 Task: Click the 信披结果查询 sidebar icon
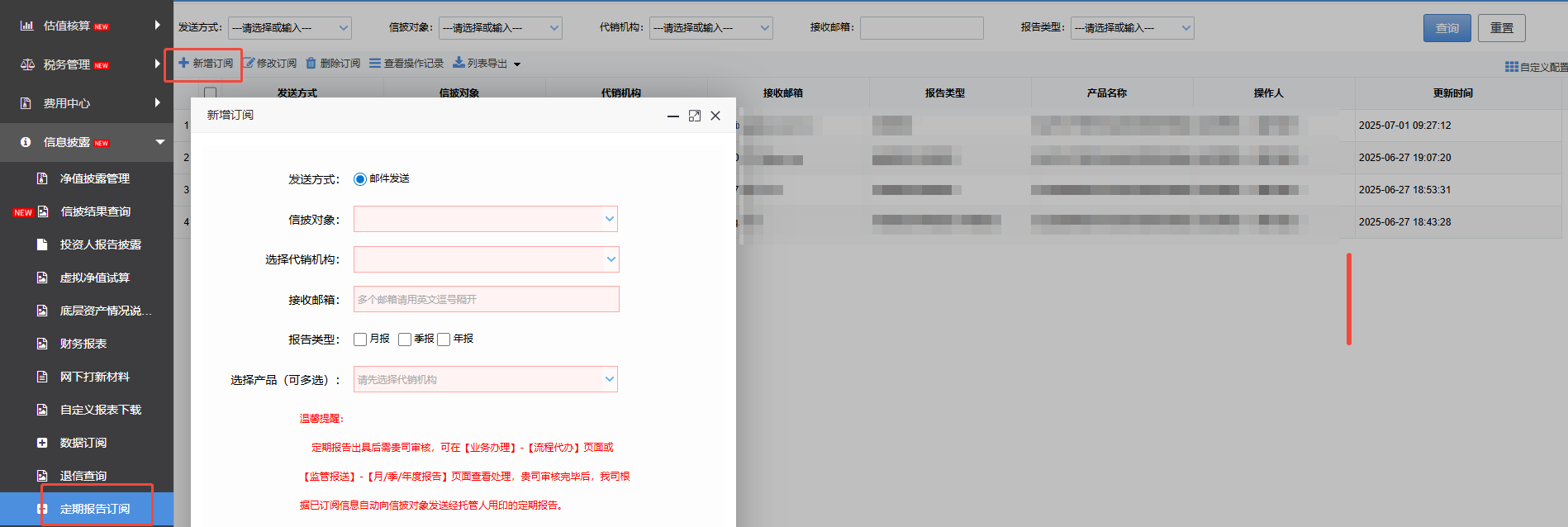pyautogui.click(x=43, y=211)
